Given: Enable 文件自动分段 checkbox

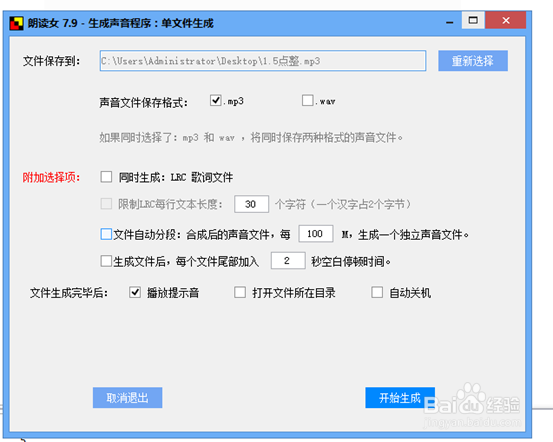Looking at the screenshot, I should pyautogui.click(x=106, y=234).
